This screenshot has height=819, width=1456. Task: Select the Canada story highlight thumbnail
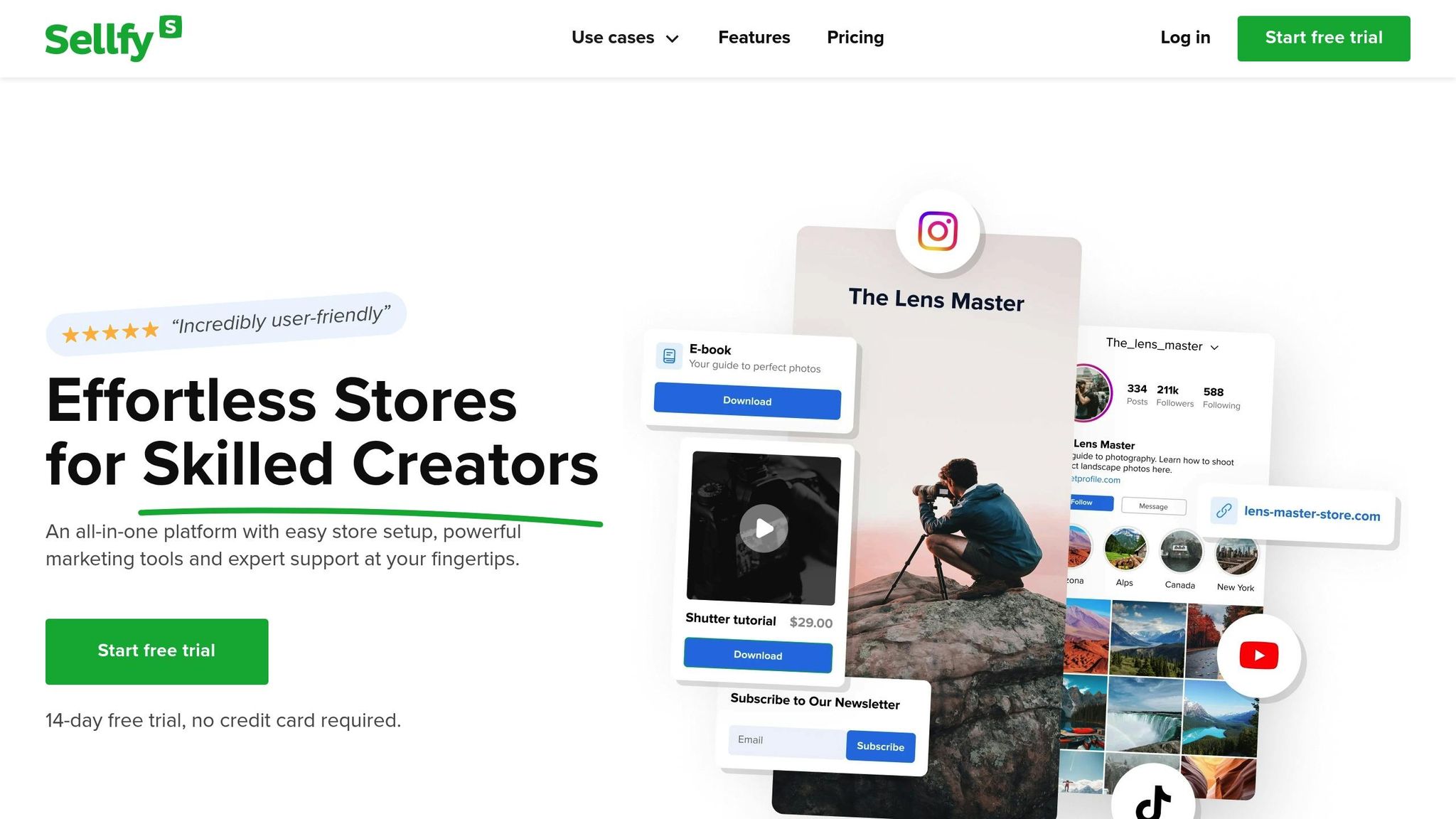(1180, 552)
